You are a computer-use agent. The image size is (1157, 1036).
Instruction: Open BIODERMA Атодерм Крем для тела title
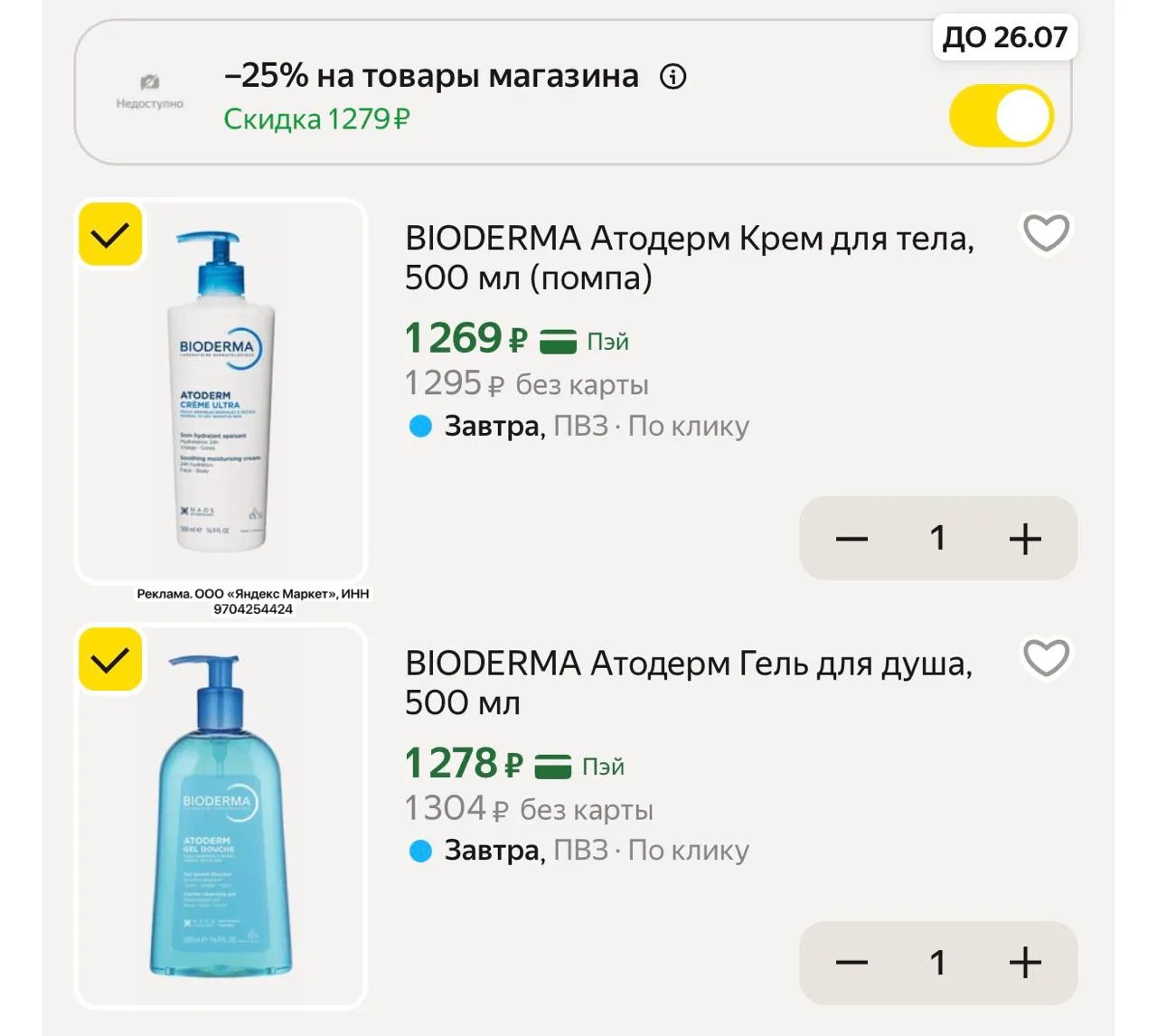[x=690, y=258]
